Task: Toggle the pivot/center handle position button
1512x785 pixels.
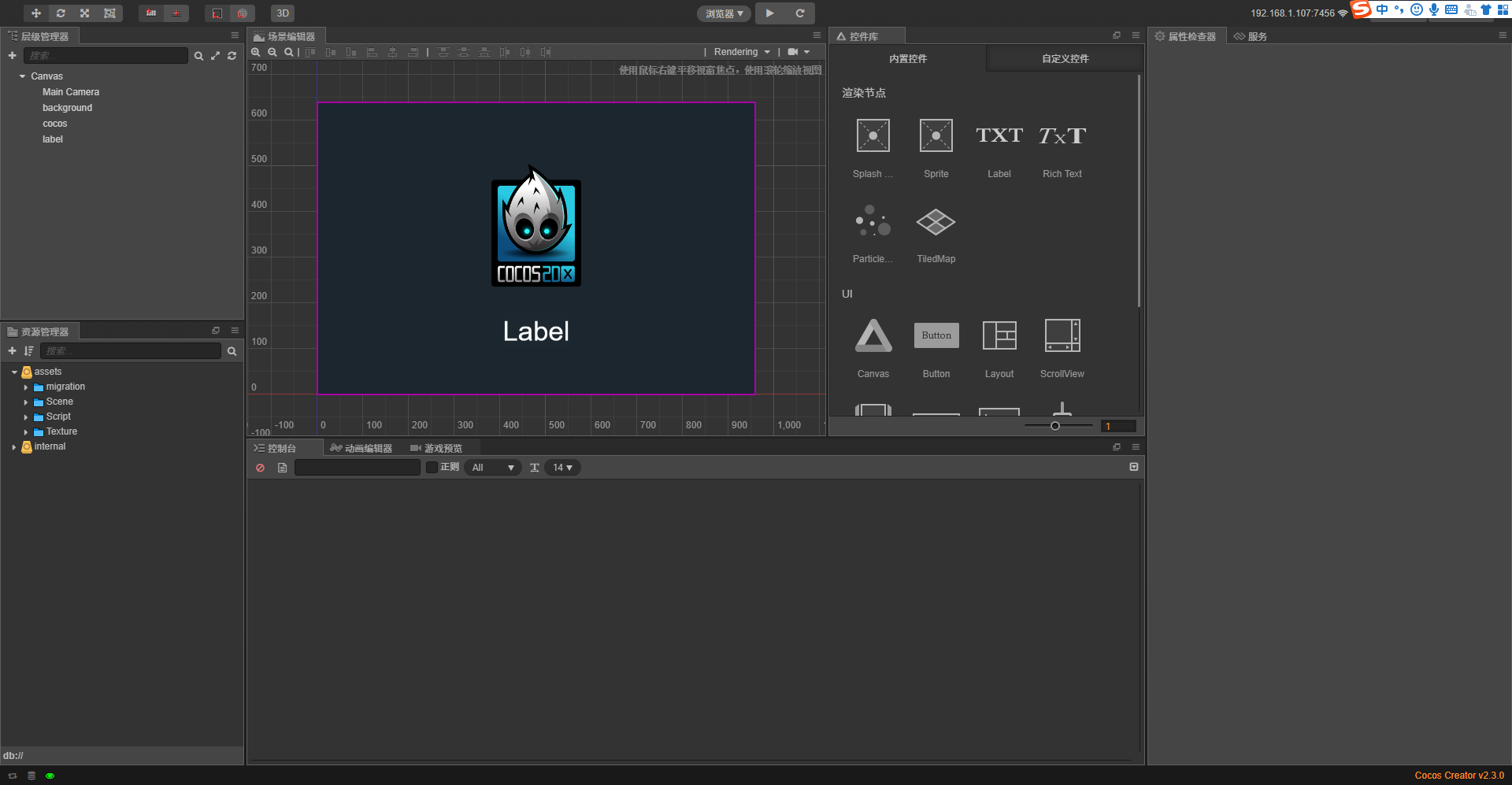Action: (x=151, y=13)
